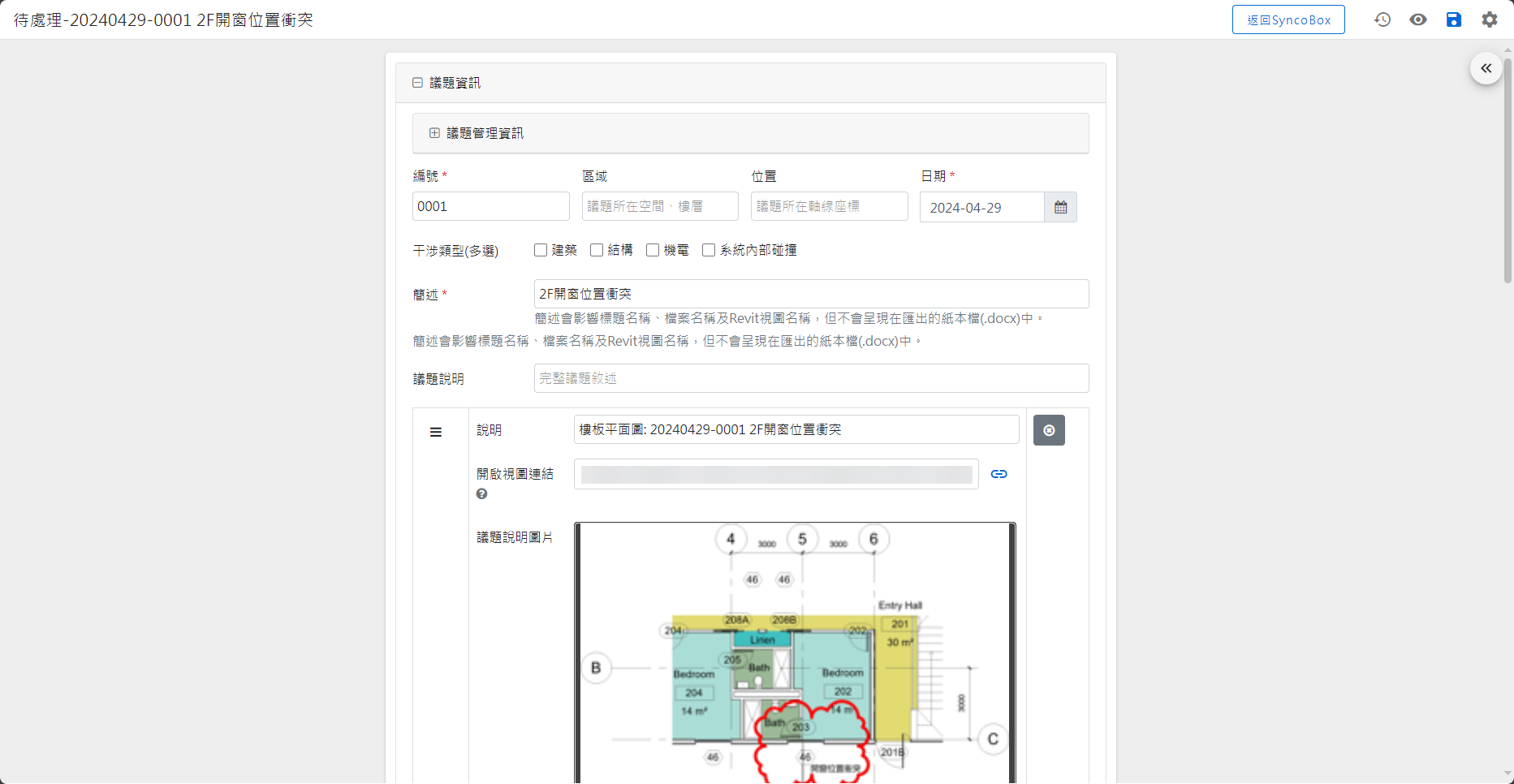Click the 返回SyncoBox button
This screenshot has width=1514, height=784.
pos(1288,19)
